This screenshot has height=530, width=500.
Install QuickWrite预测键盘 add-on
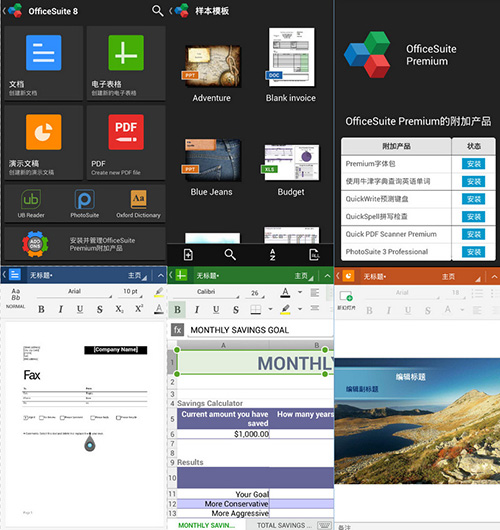tap(473, 199)
